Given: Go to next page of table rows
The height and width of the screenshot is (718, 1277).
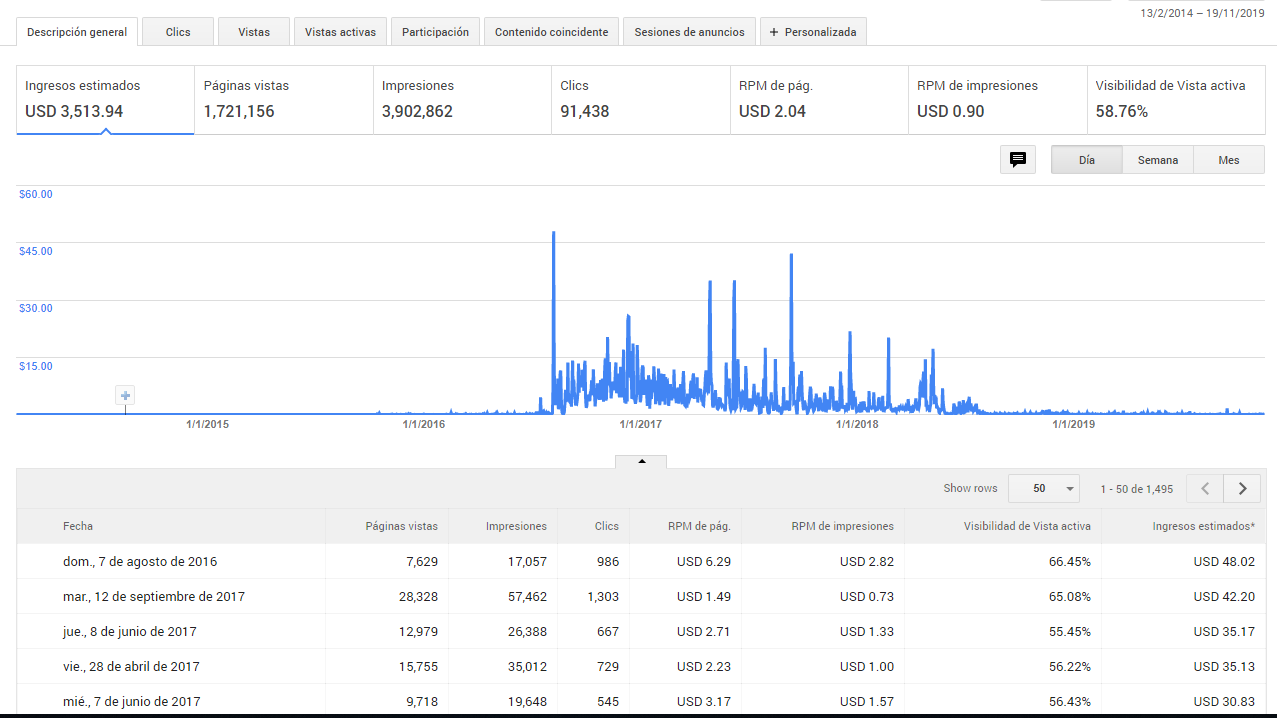Looking at the screenshot, I should (1242, 488).
